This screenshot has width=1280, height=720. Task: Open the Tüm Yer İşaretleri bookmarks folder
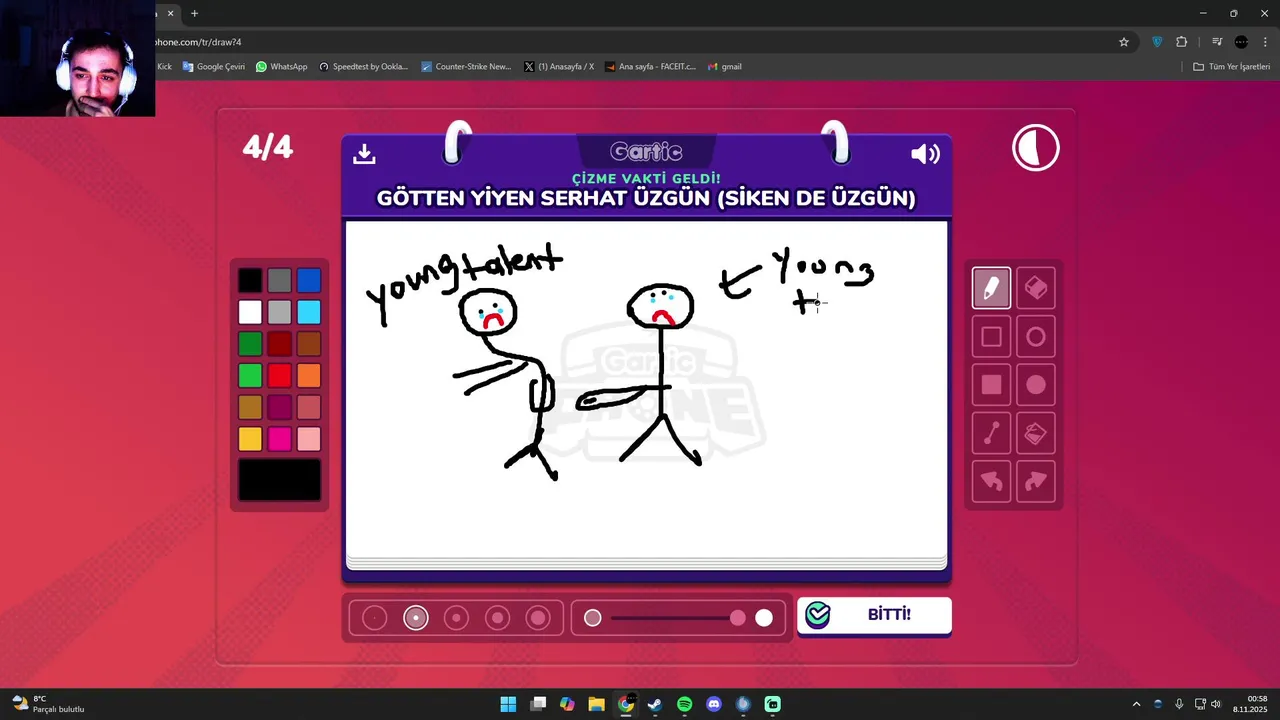(x=1231, y=67)
